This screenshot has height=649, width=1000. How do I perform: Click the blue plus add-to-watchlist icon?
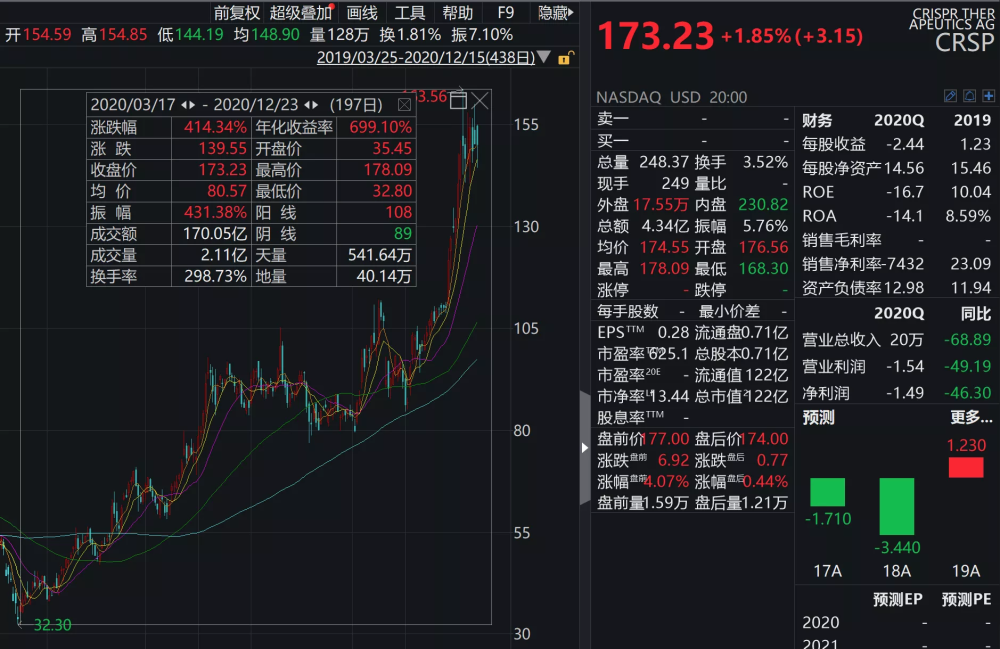[989, 96]
